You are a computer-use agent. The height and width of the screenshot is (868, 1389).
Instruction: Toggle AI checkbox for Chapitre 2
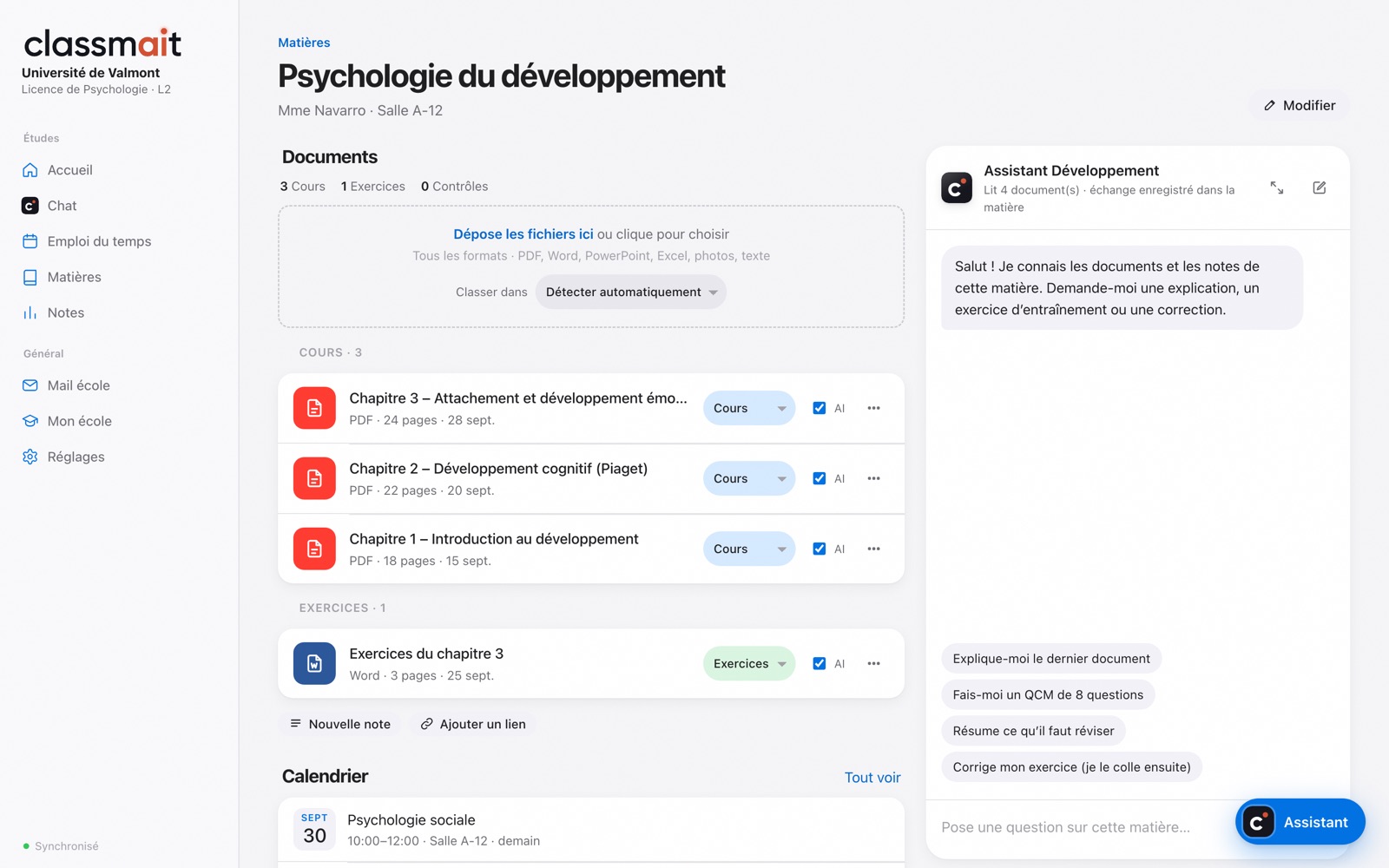(x=819, y=478)
